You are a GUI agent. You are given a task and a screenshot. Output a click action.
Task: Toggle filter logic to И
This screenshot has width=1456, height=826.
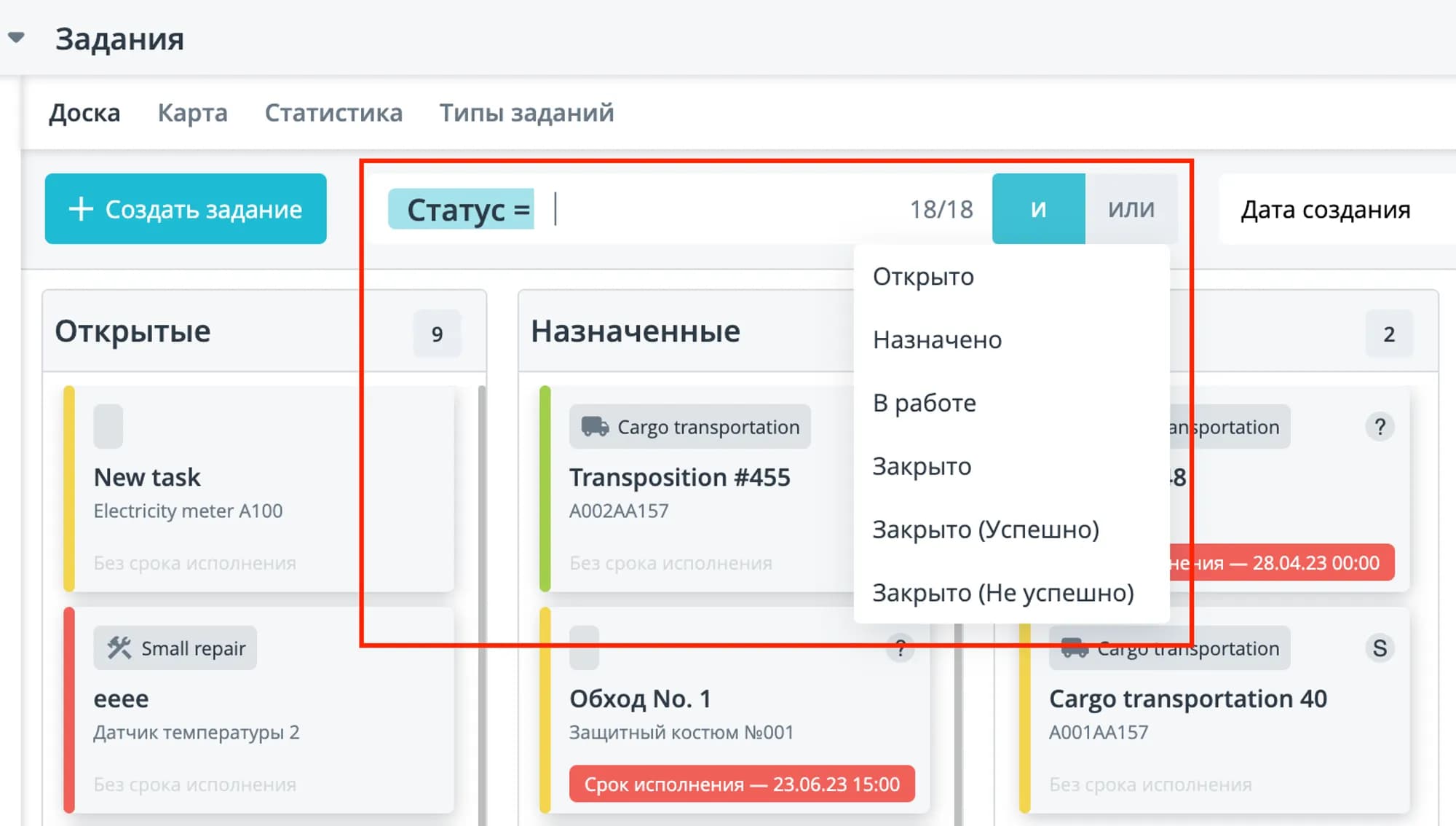pyautogui.click(x=1038, y=209)
